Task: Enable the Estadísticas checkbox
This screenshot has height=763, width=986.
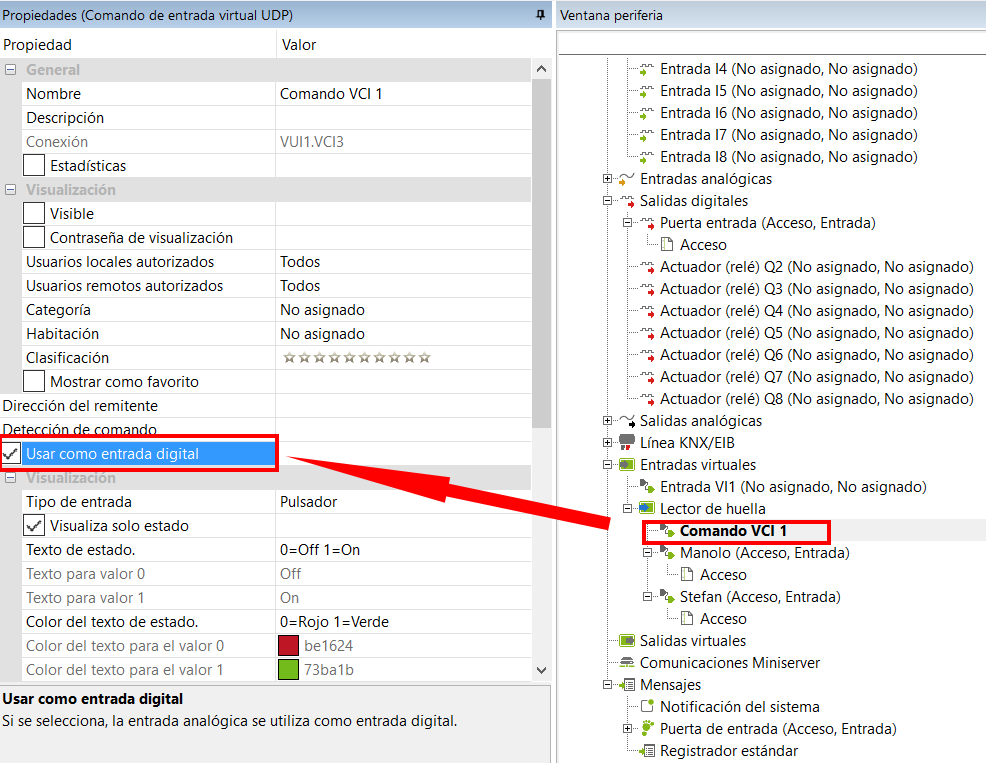Action: 35,165
